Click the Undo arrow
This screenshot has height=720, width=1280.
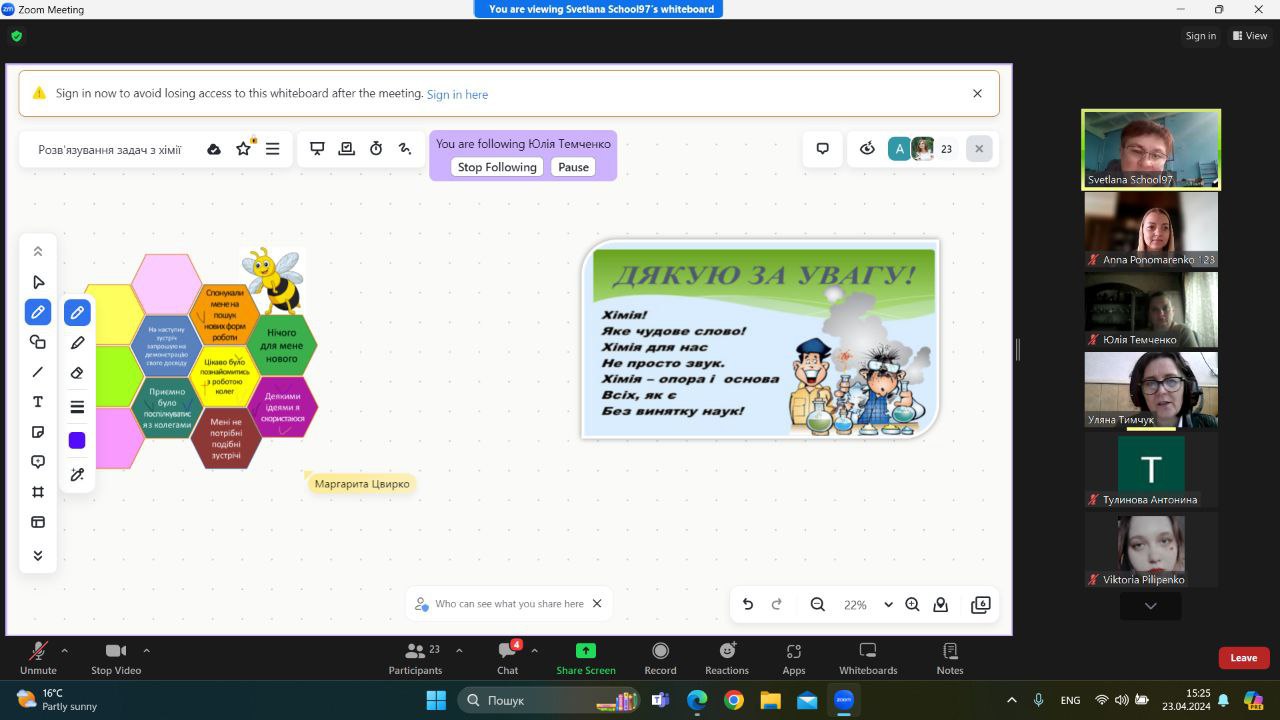(748, 604)
